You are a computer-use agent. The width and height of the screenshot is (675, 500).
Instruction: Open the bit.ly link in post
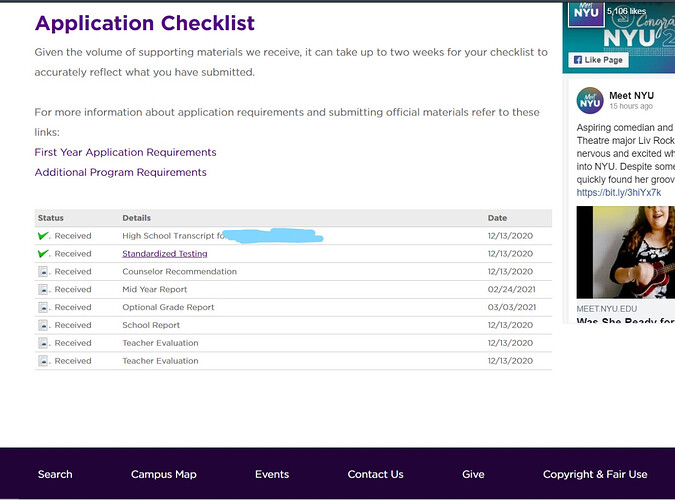pyautogui.click(x=618, y=192)
